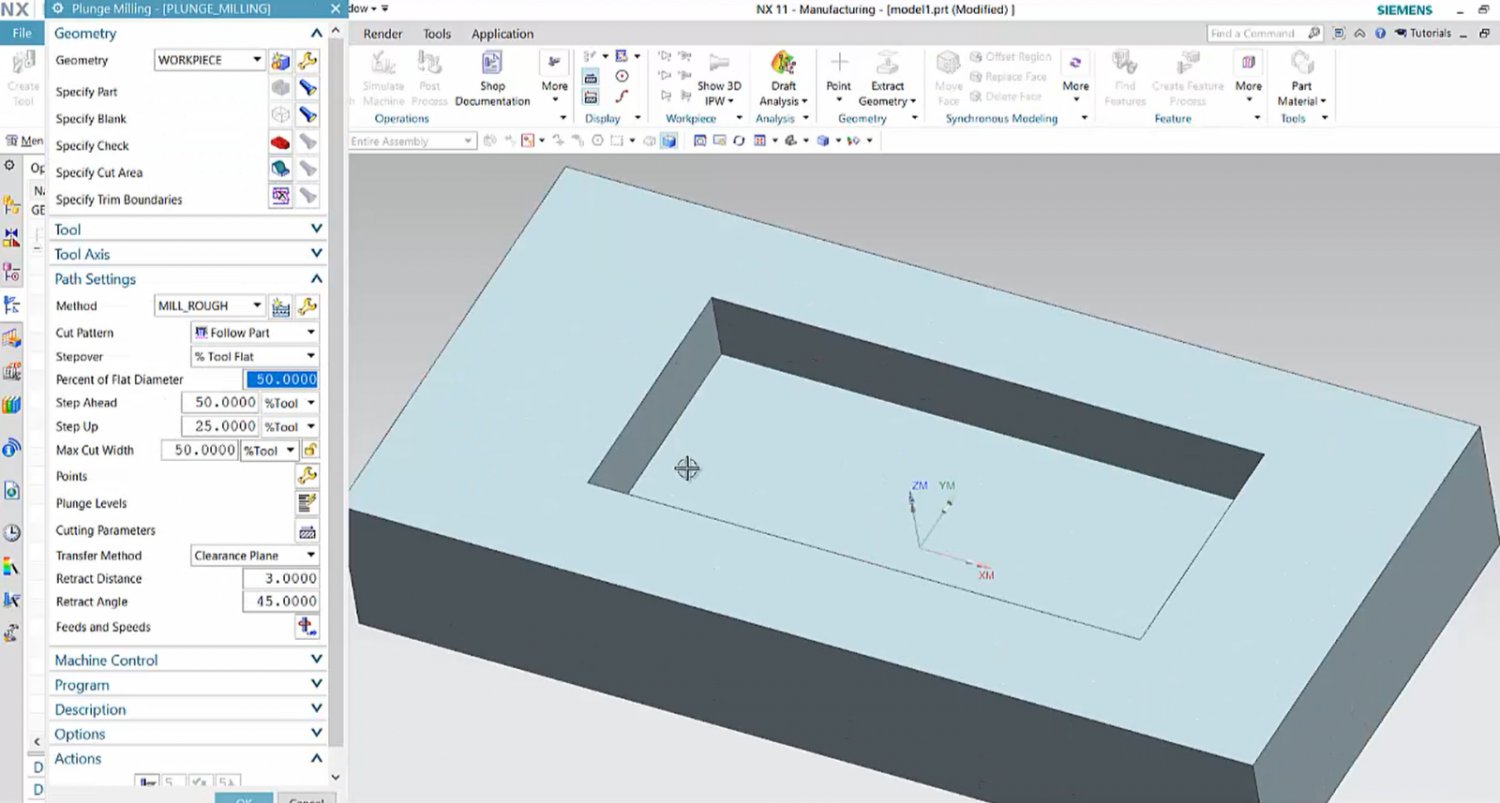The height and width of the screenshot is (803, 1500).
Task: Collapse the Geometry section
Action: tap(316, 33)
